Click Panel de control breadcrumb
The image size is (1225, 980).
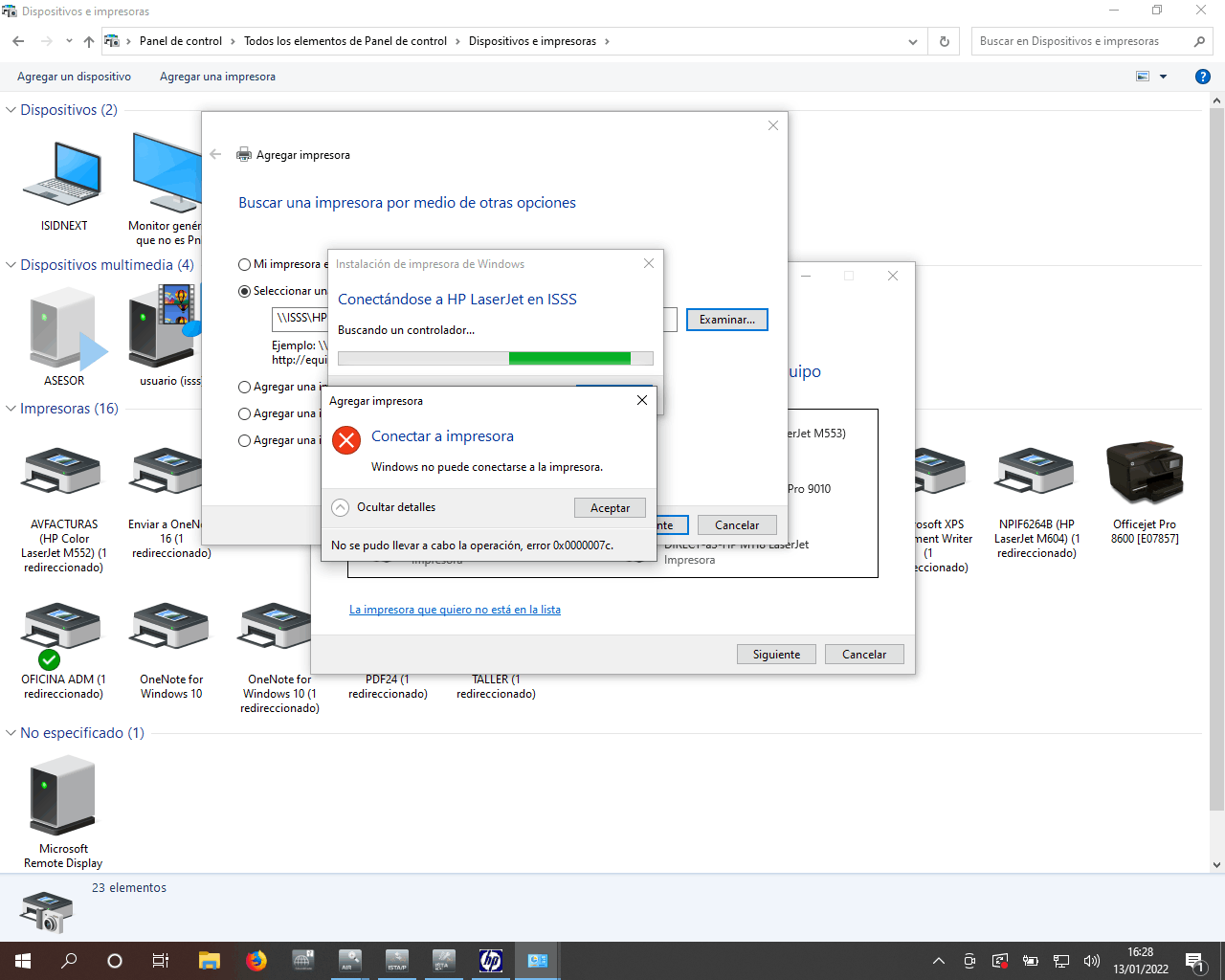tap(181, 41)
